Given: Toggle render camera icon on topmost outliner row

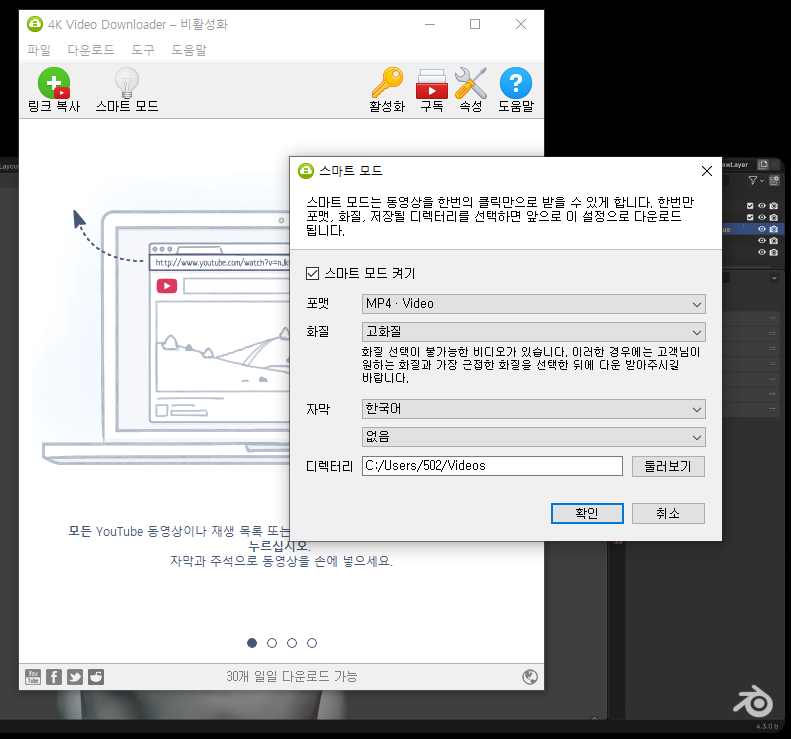Looking at the screenshot, I should pyautogui.click(x=774, y=206).
